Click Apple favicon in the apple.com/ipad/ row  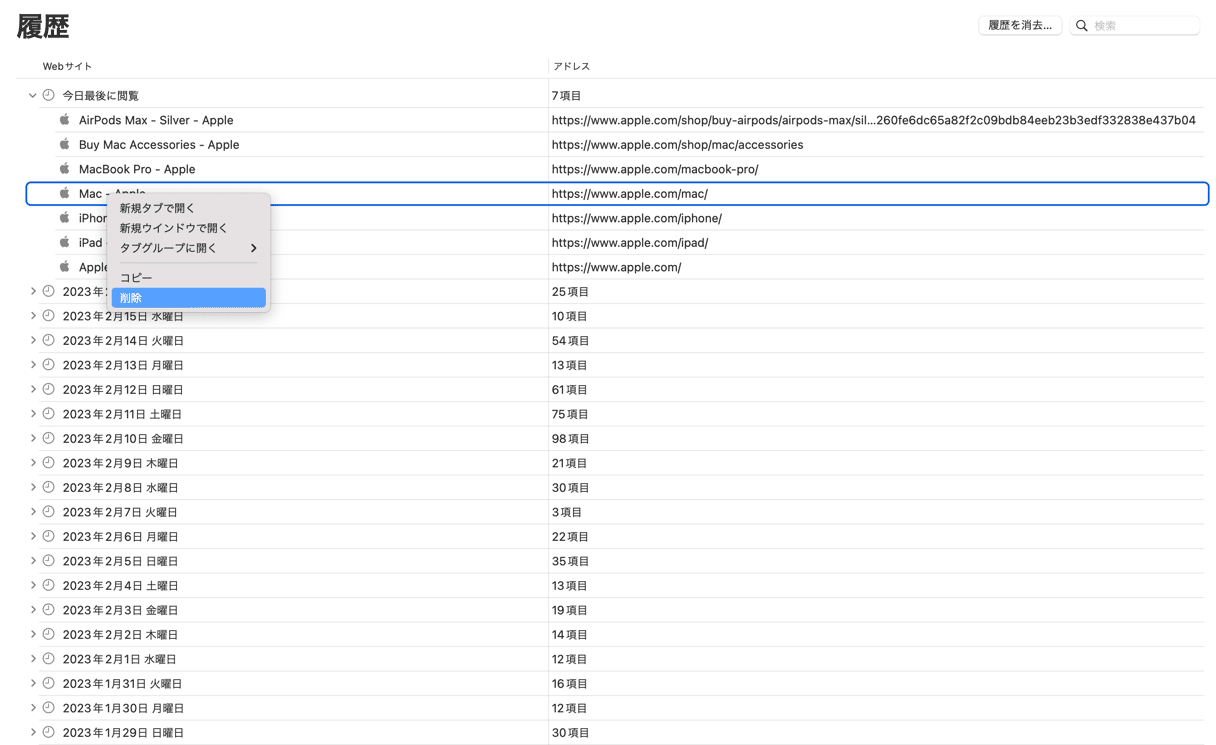pos(65,242)
